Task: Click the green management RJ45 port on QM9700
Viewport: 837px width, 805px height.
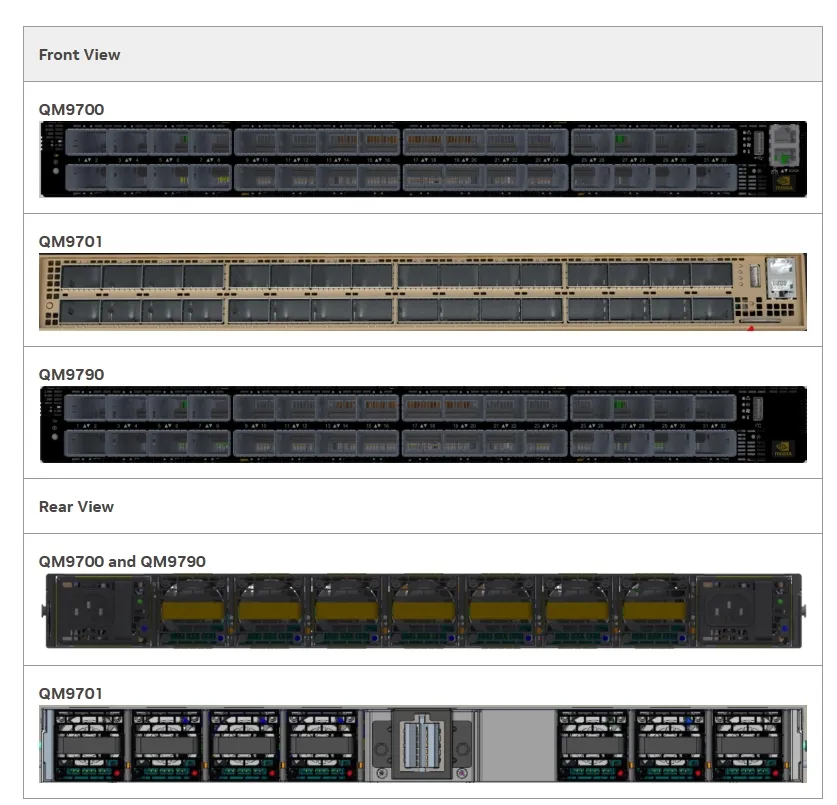Action: click(x=785, y=157)
